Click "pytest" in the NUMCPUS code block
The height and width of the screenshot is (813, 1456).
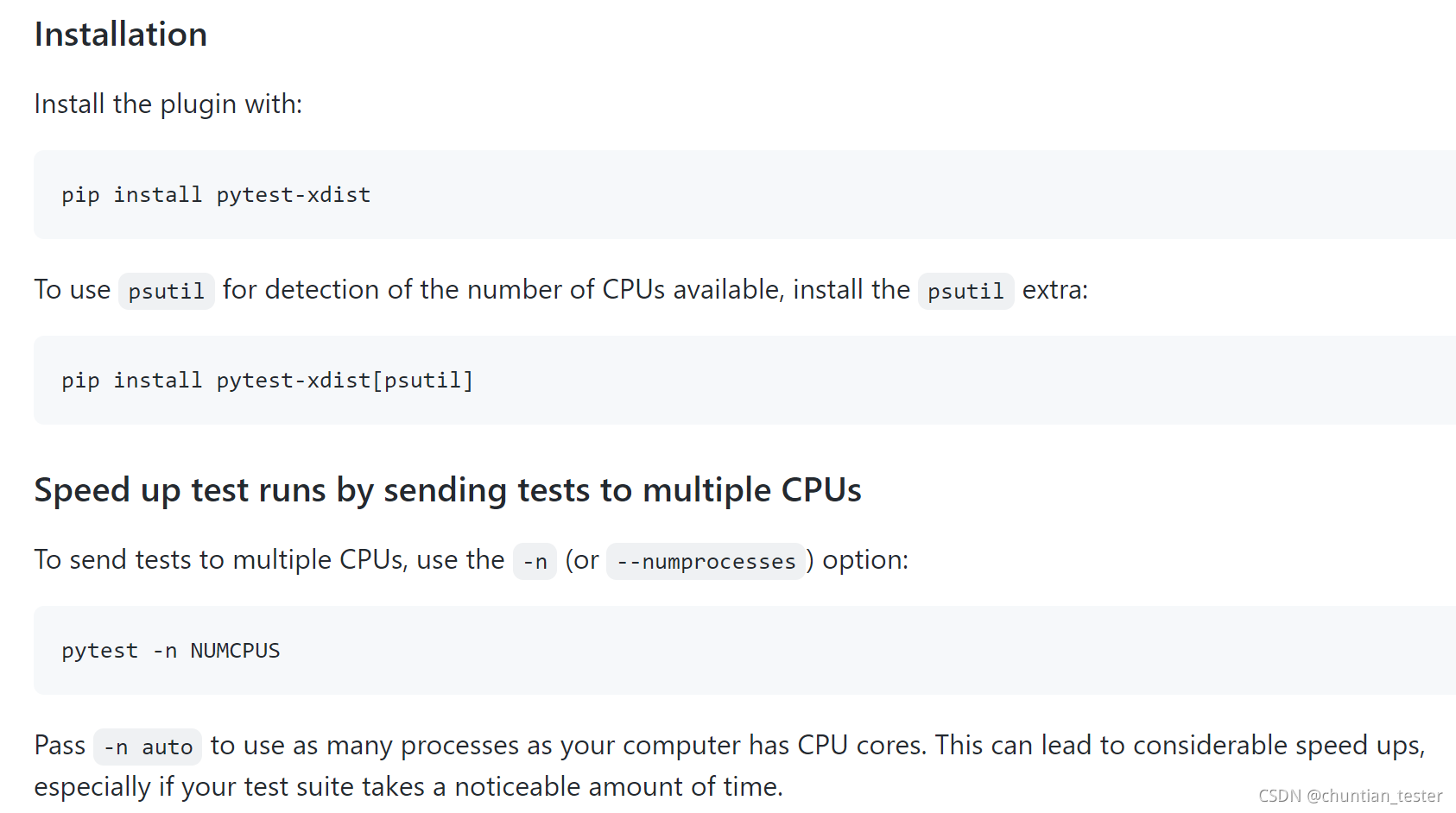pos(99,651)
